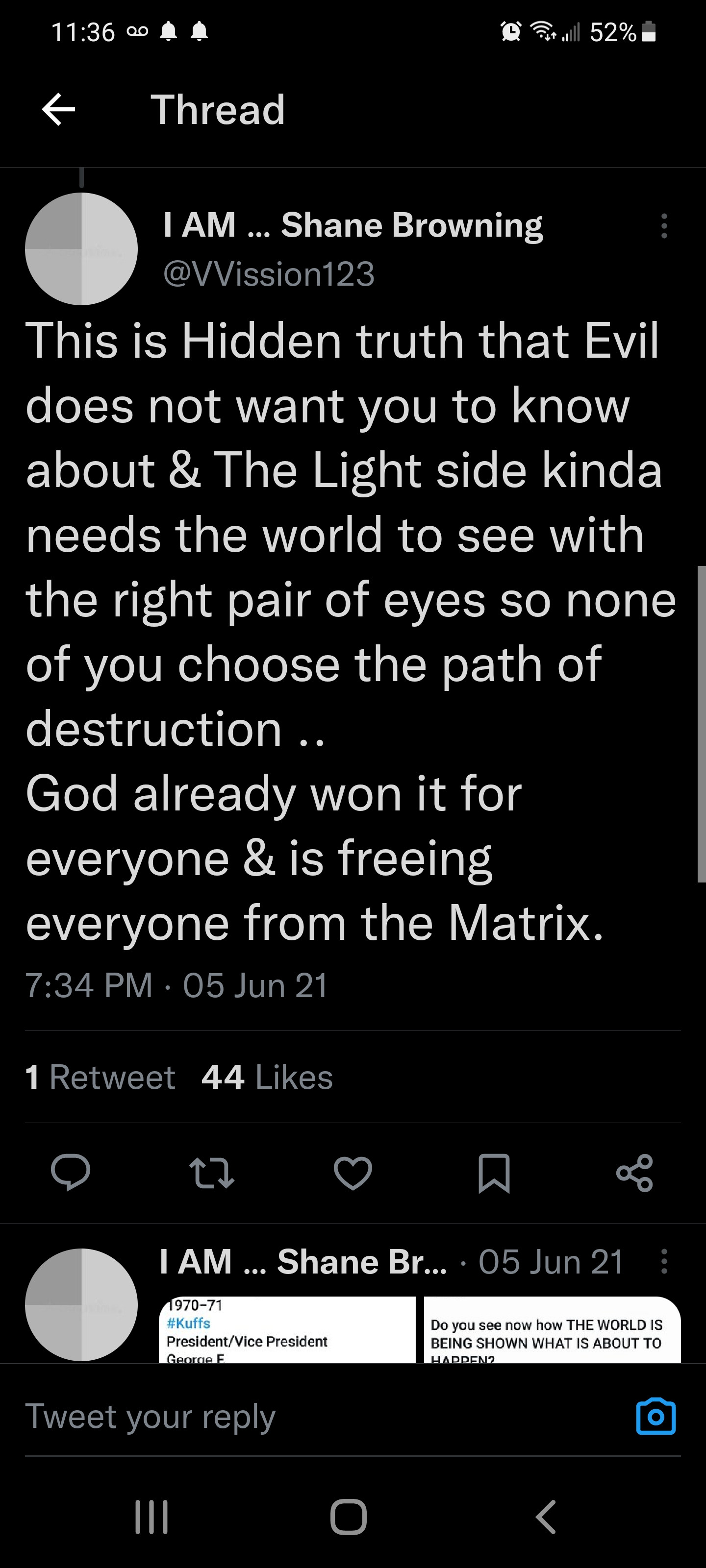Like the tweet with heart icon
The image size is (706, 1568).
[353, 1173]
